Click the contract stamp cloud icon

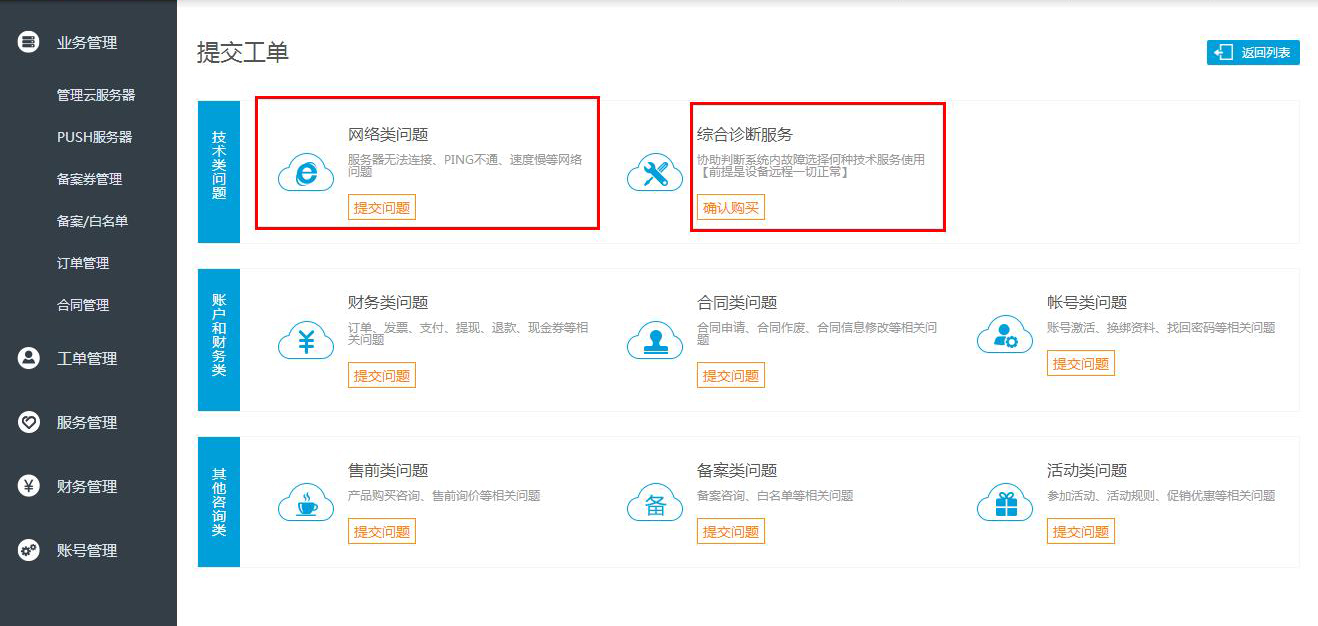[655, 342]
